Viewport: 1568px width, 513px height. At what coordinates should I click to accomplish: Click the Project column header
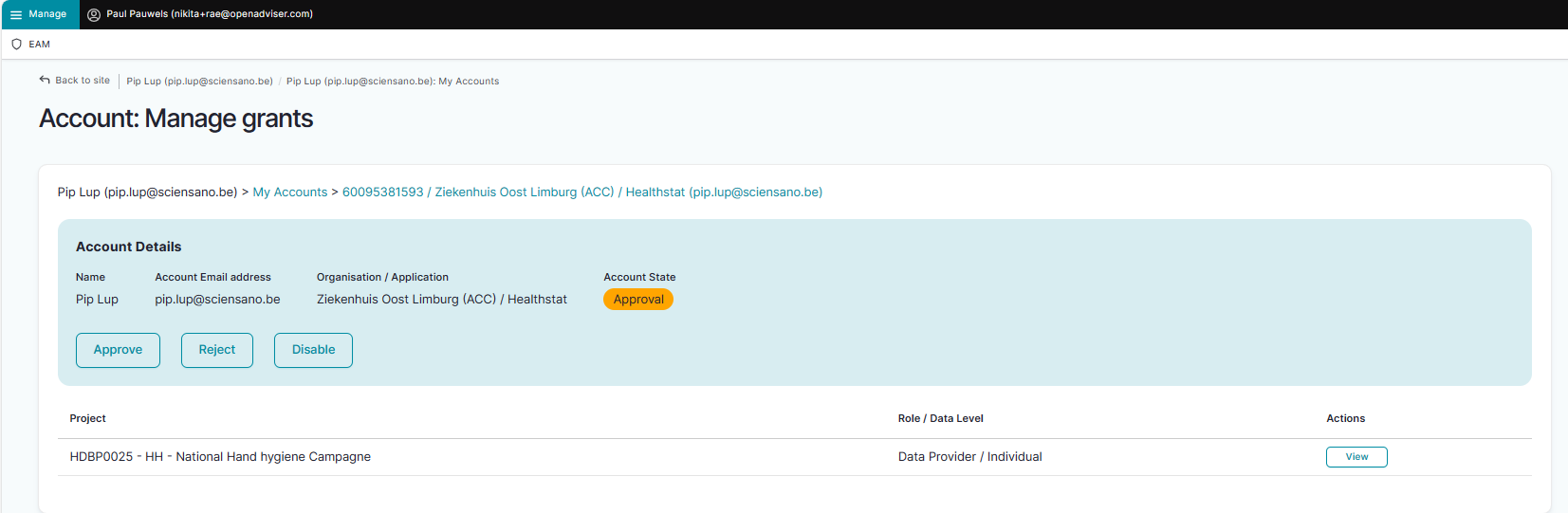point(87,418)
